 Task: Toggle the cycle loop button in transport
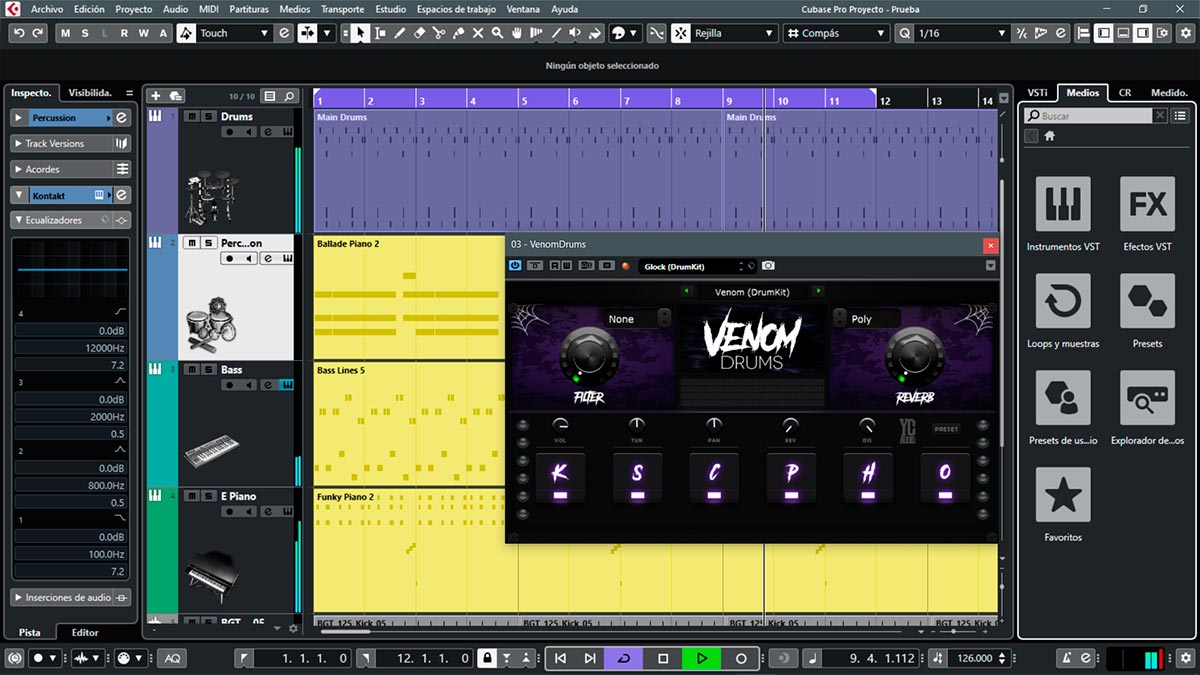pyautogui.click(x=624, y=658)
